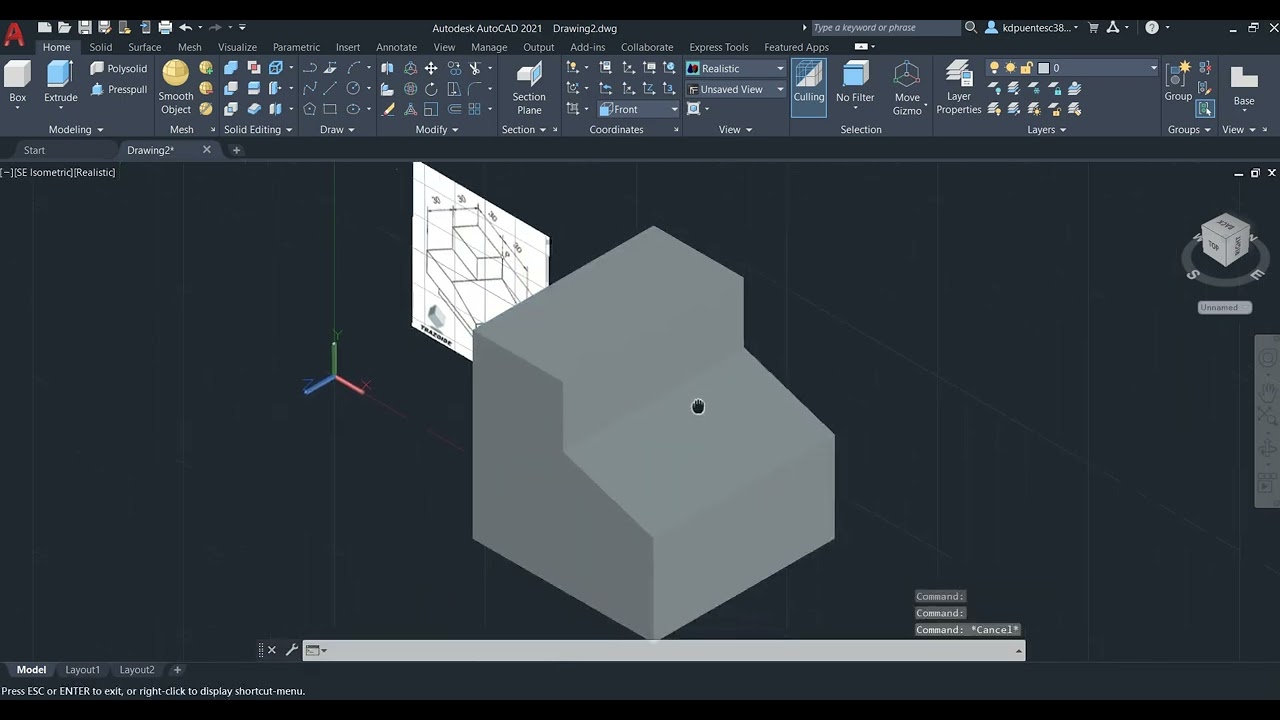Open the AutoCAD application menu logo
Image resolution: width=1280 pixels, height=720 pixels.
(14, 35)
